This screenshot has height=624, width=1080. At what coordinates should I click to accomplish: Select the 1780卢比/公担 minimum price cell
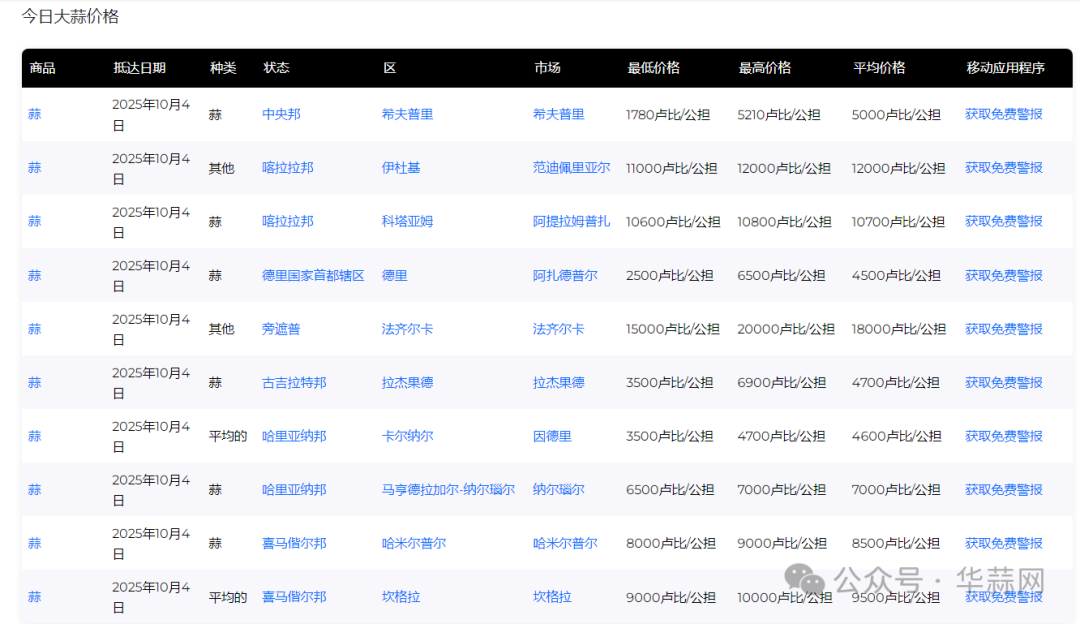pos(667,115)
